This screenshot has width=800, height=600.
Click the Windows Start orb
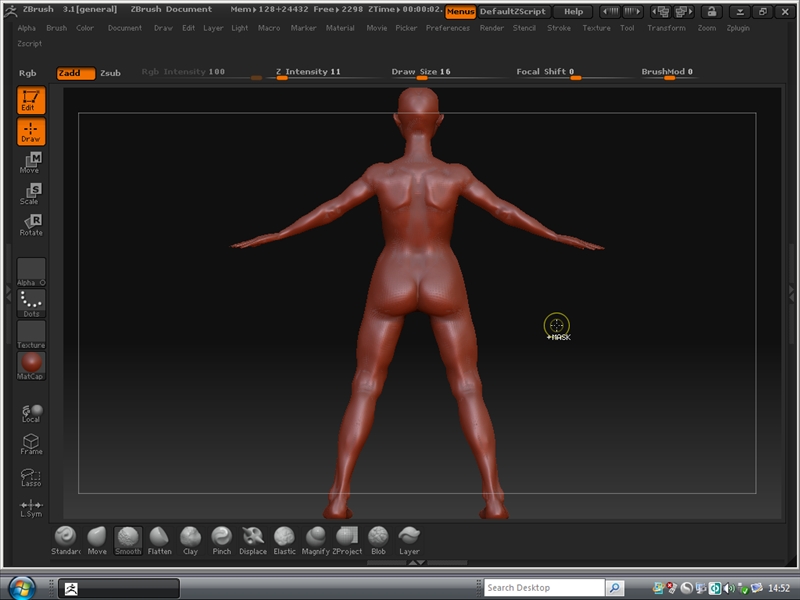(x=22, y=587)
